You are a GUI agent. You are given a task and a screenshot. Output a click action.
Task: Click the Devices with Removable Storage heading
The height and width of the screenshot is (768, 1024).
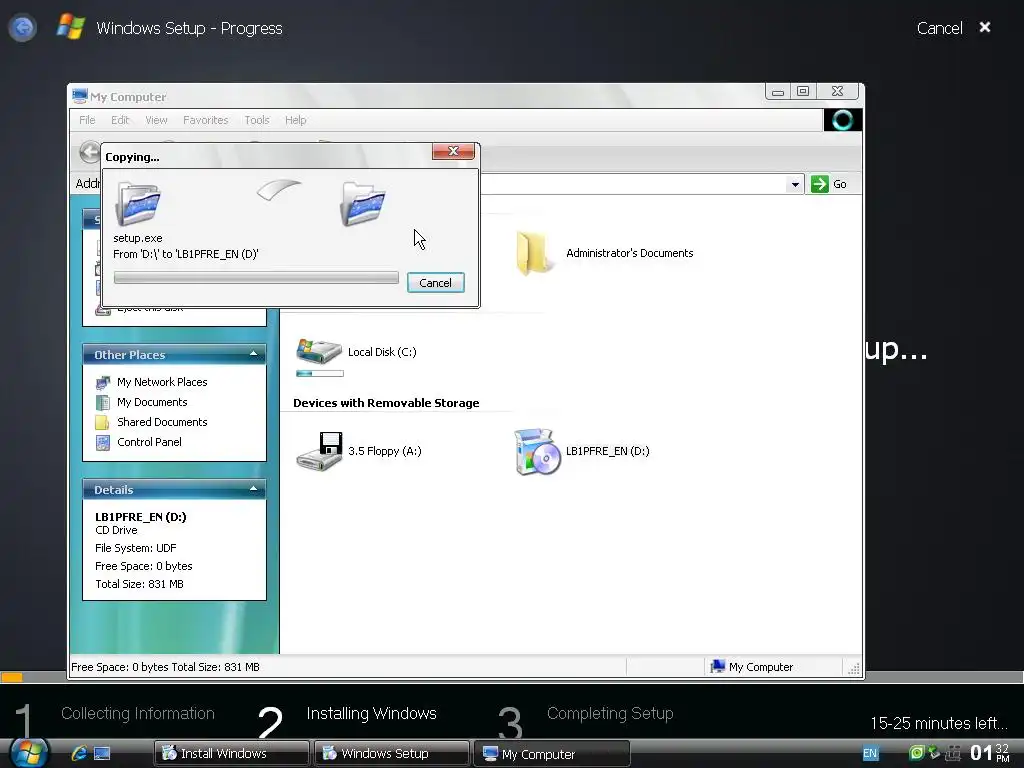click(386, 403)
